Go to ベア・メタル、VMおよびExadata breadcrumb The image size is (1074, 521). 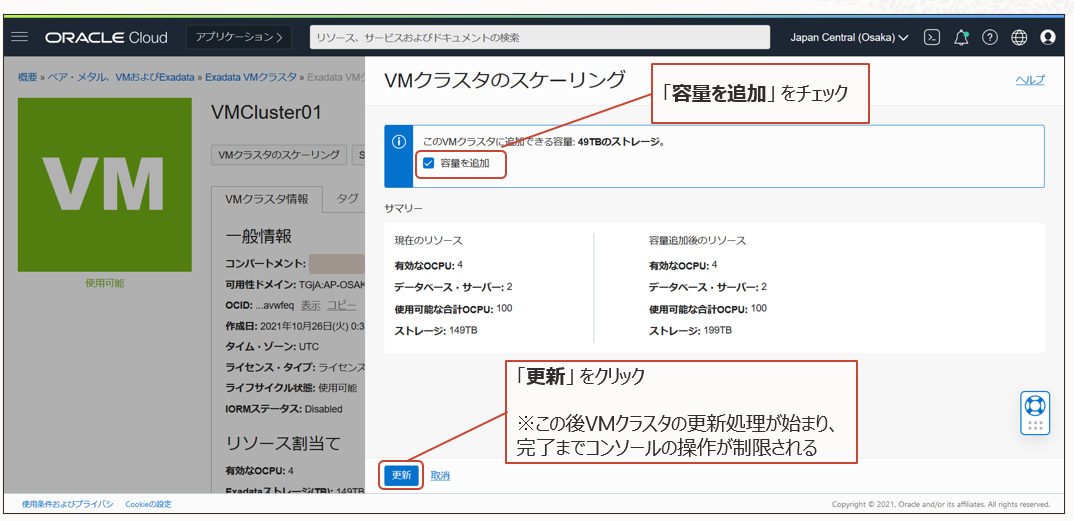click(x=122, y=77)
